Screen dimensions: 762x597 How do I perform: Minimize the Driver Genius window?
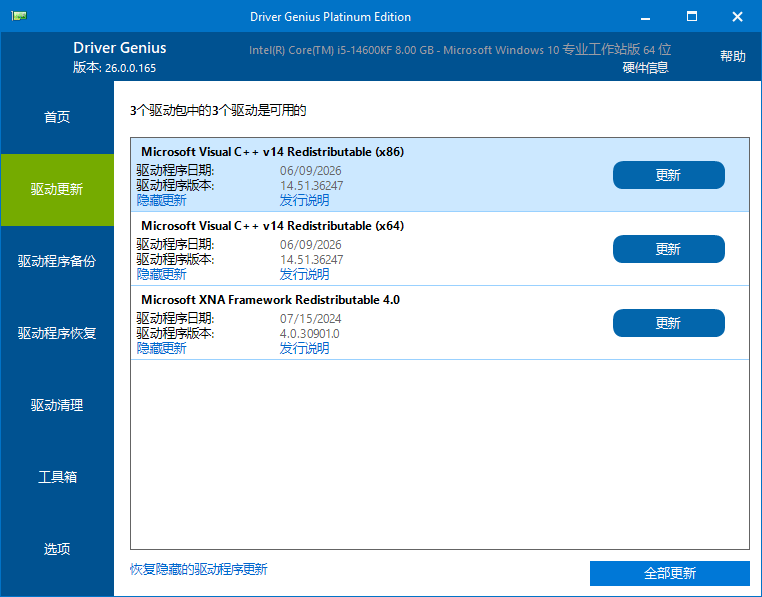(645, 17)
